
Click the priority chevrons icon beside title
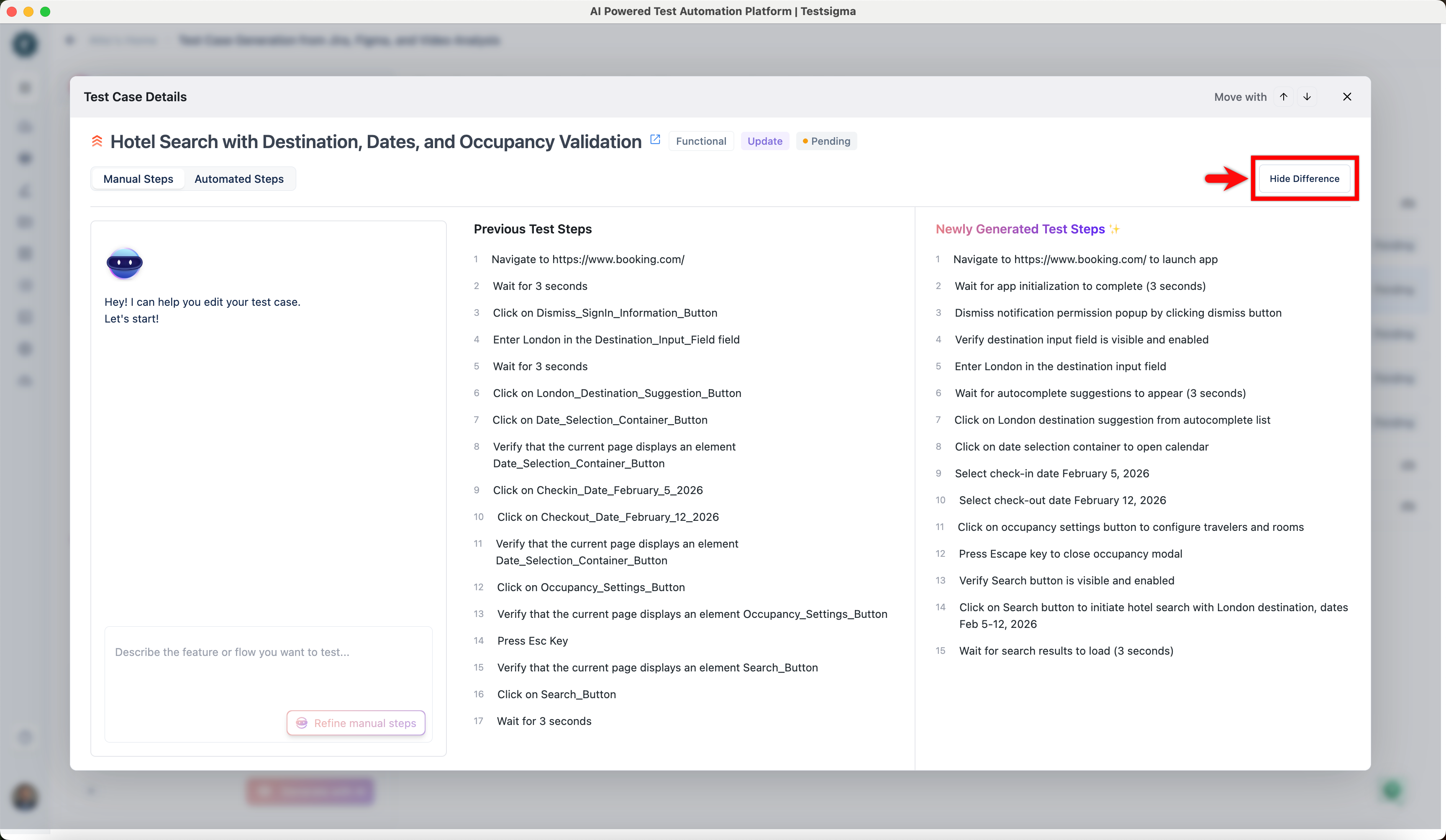pos(97,141)
